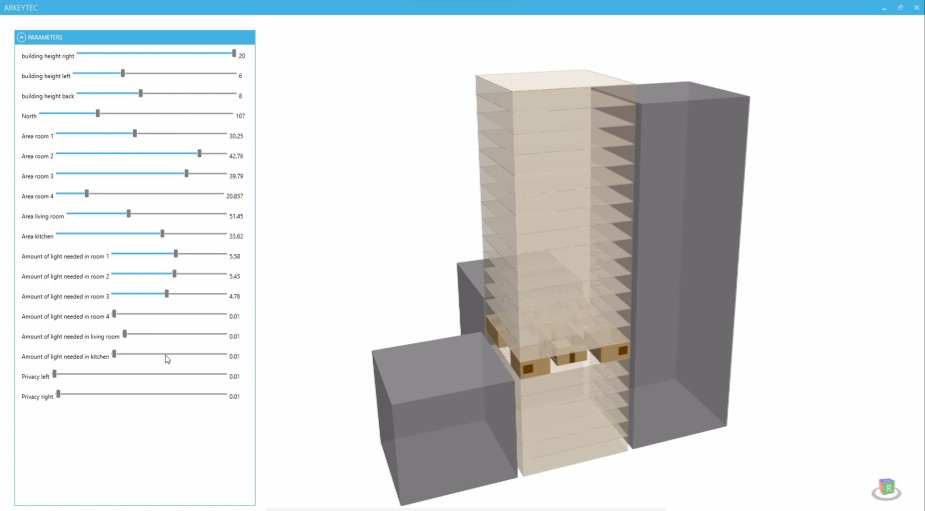The width and height of the screenshot is (925, 511).
Task: Click the building height left slider handle
Action: tap(123, 73)
